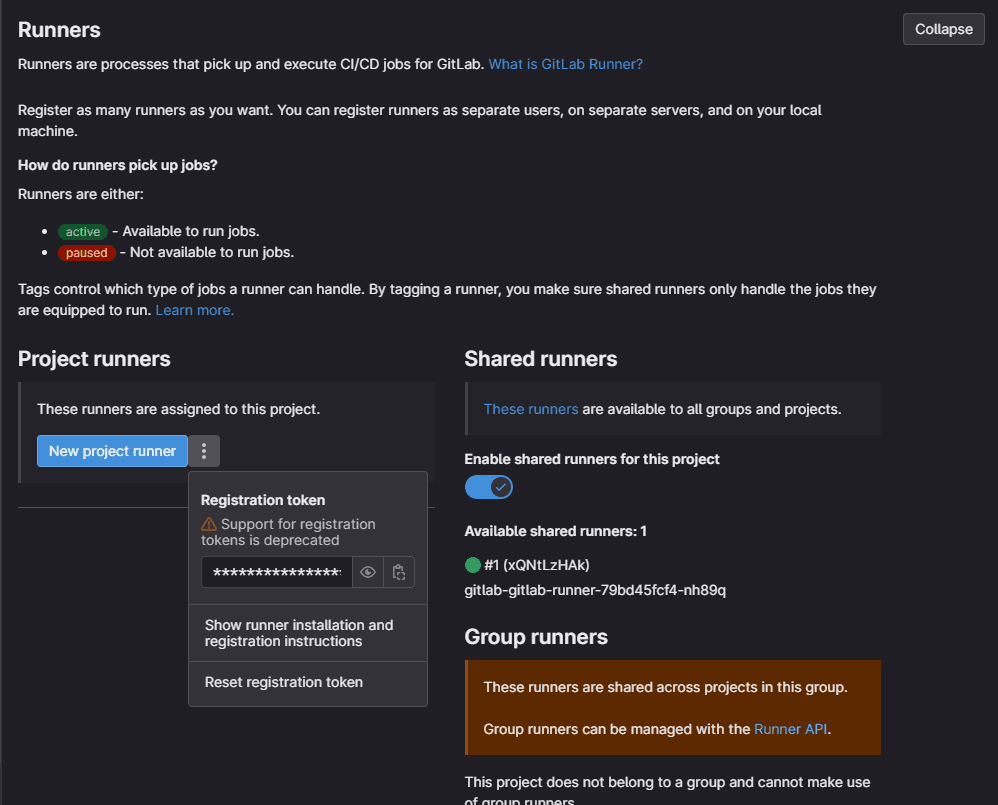
Task: Open the What is GitLab Runner link
Action: (x=565, y=64)
